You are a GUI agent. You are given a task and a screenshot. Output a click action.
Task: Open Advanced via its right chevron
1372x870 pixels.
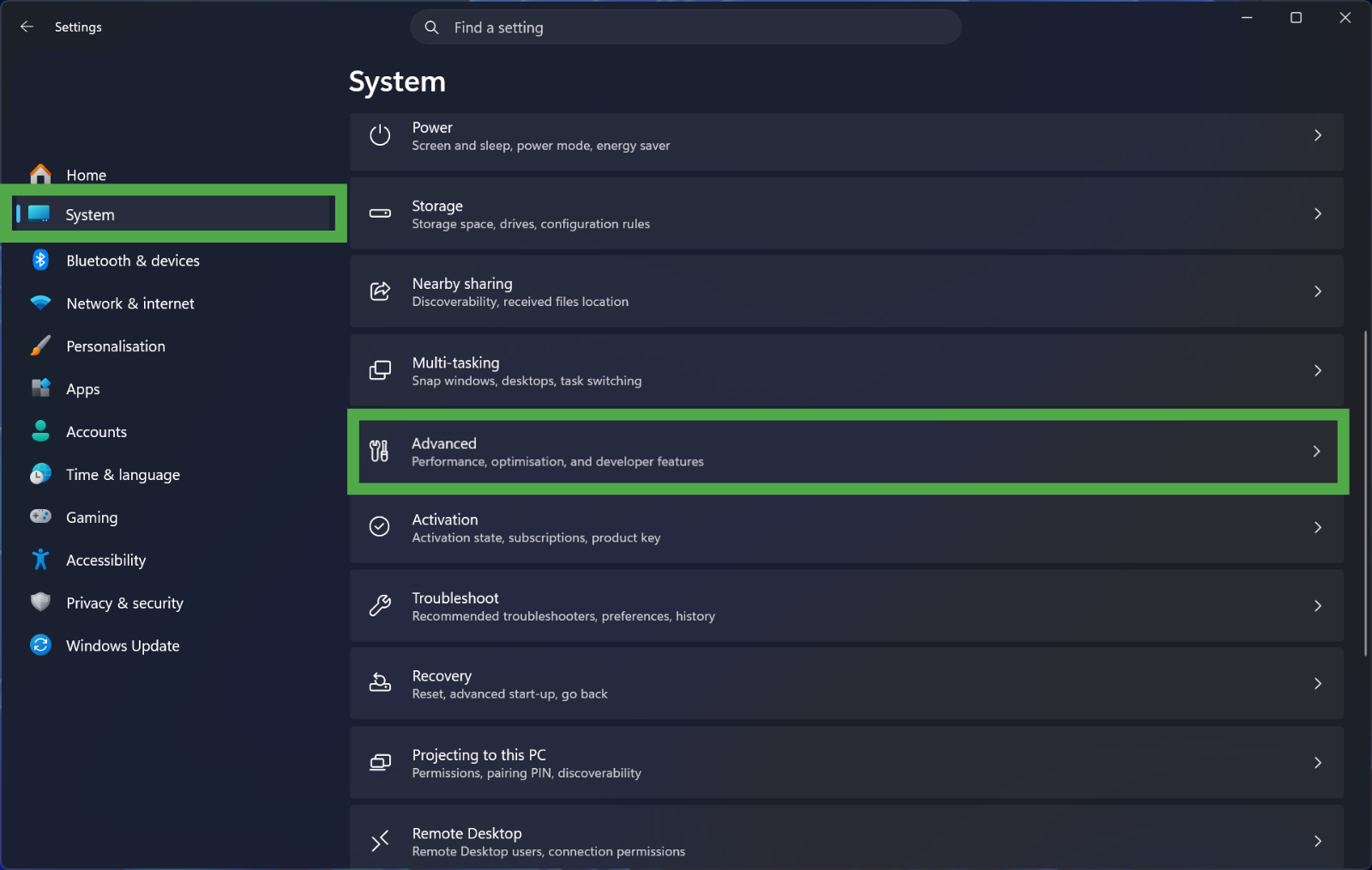(1317, 451)
